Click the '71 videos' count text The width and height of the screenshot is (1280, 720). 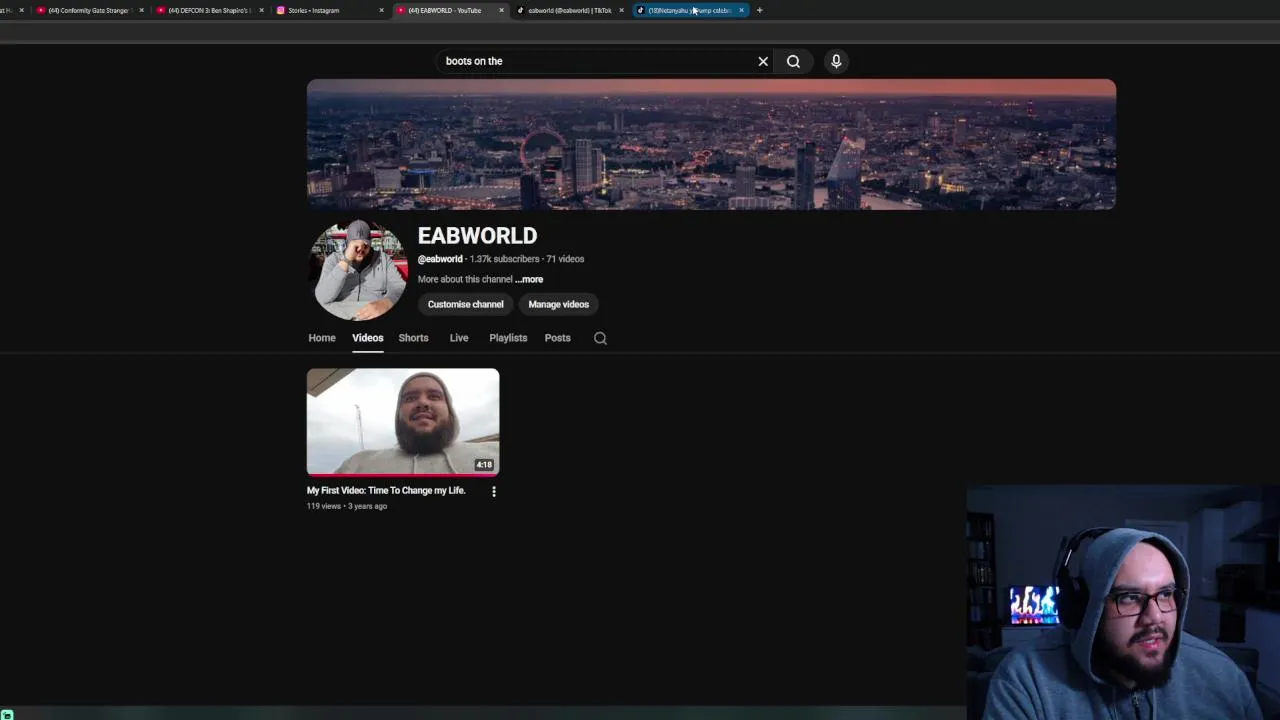565,259
